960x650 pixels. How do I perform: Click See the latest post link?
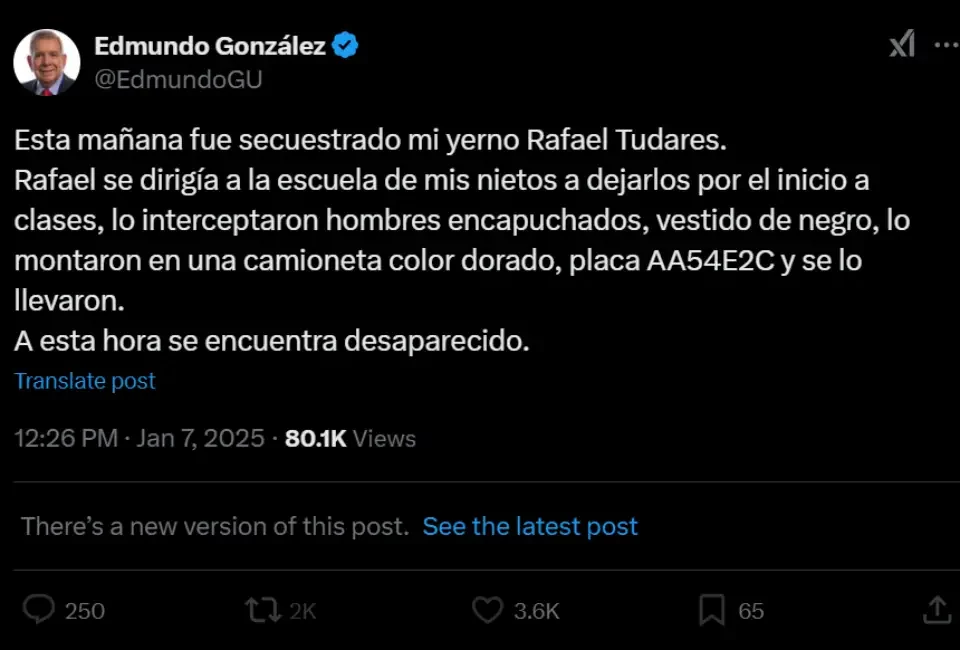[x=530, y=526]
